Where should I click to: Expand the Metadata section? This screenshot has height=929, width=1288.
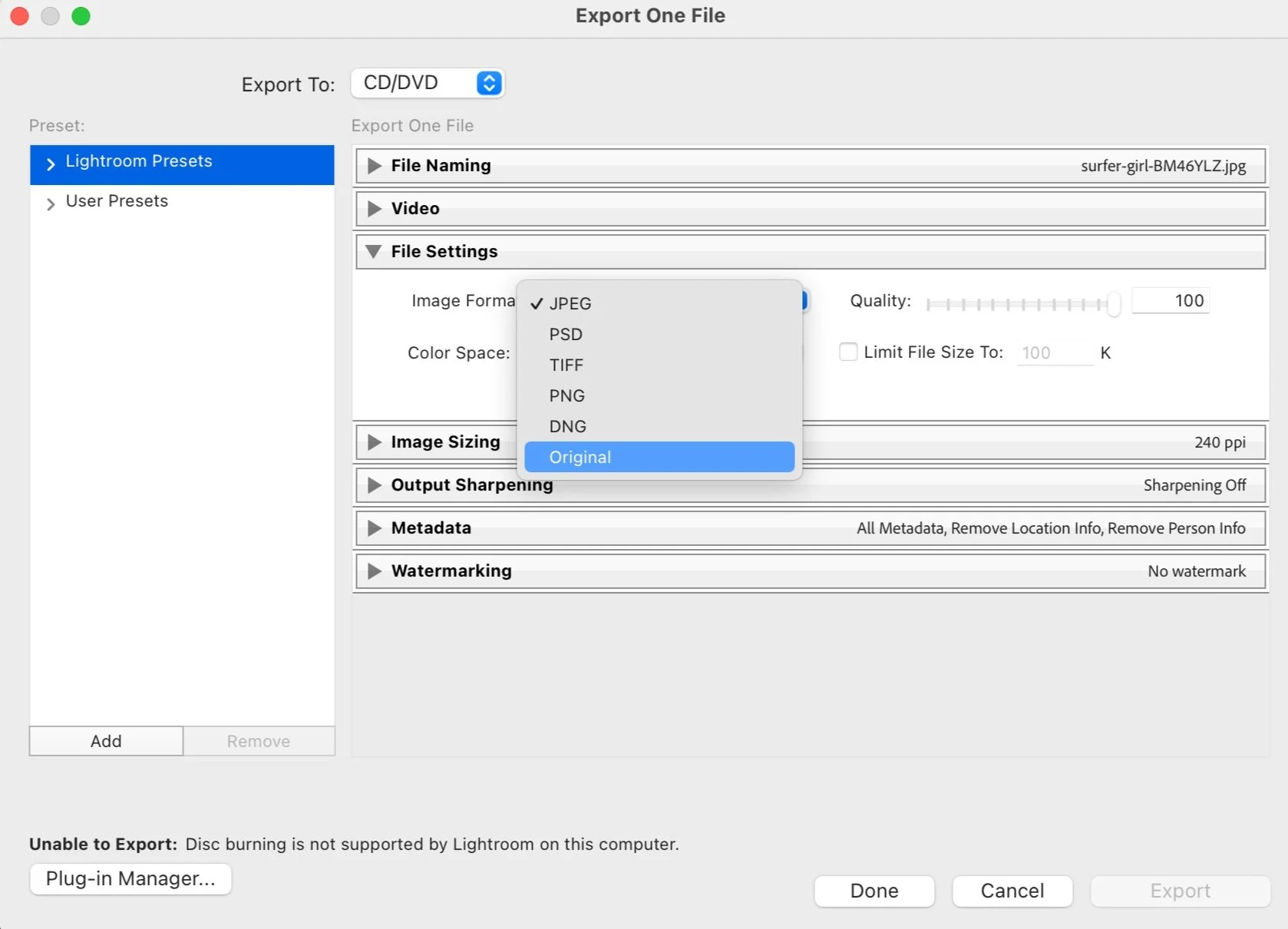point(374,527)
